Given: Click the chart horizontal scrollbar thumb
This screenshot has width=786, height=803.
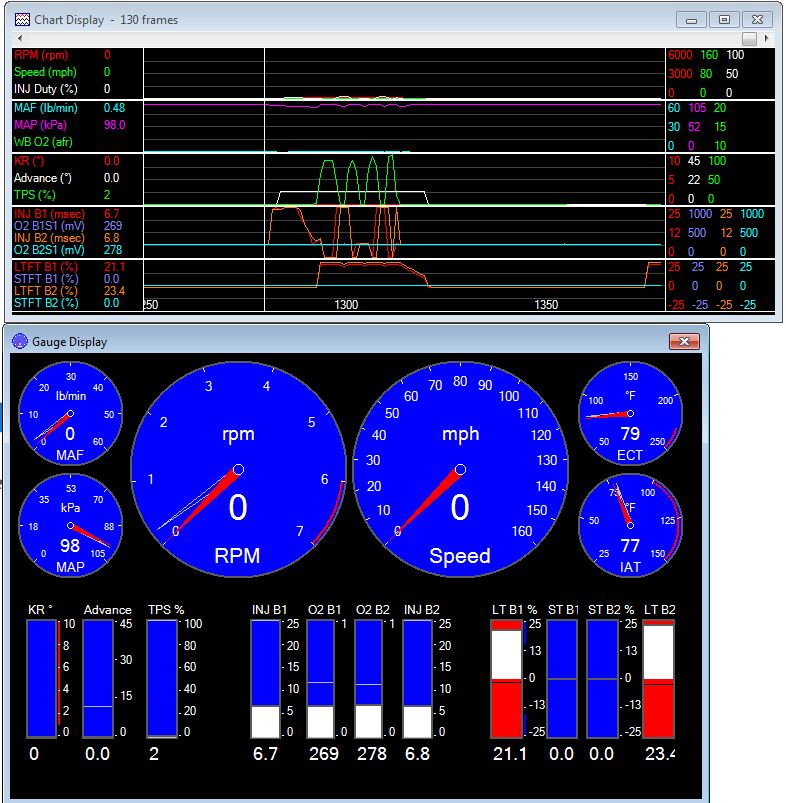Looking at the screenshot, I should point(749,39).
